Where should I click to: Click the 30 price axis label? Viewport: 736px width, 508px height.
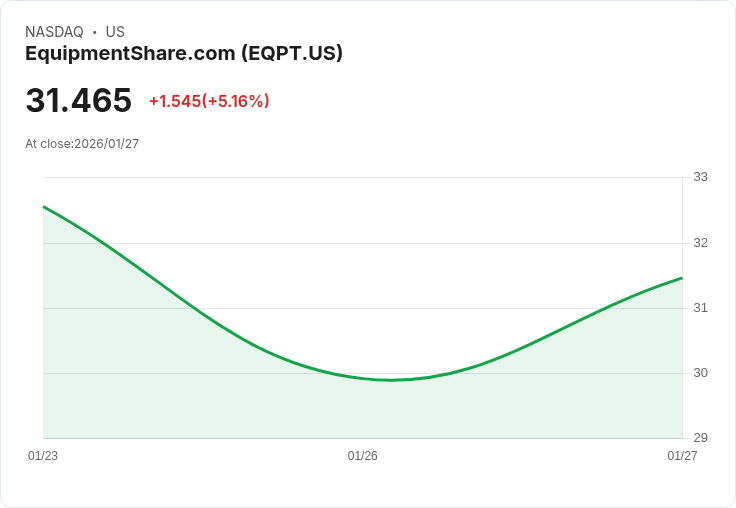(700, 373)
